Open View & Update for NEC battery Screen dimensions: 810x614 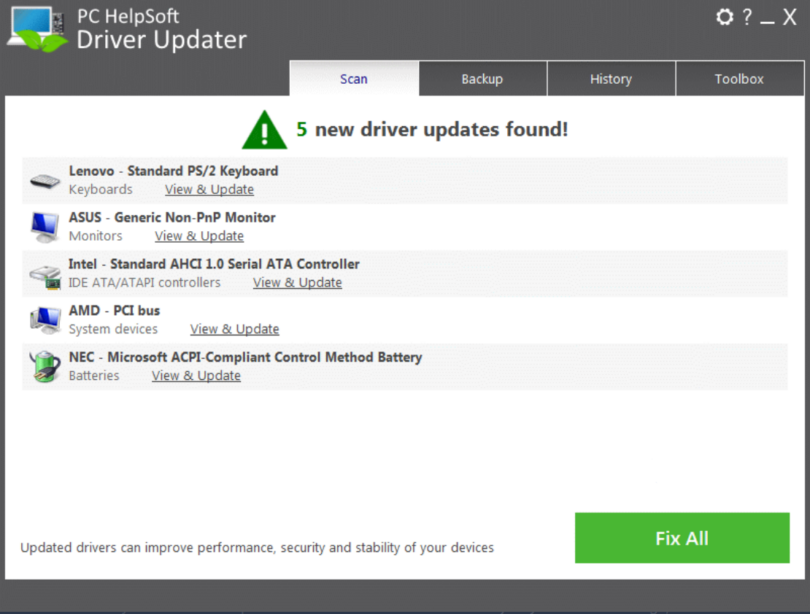click(x=195, y=375)
